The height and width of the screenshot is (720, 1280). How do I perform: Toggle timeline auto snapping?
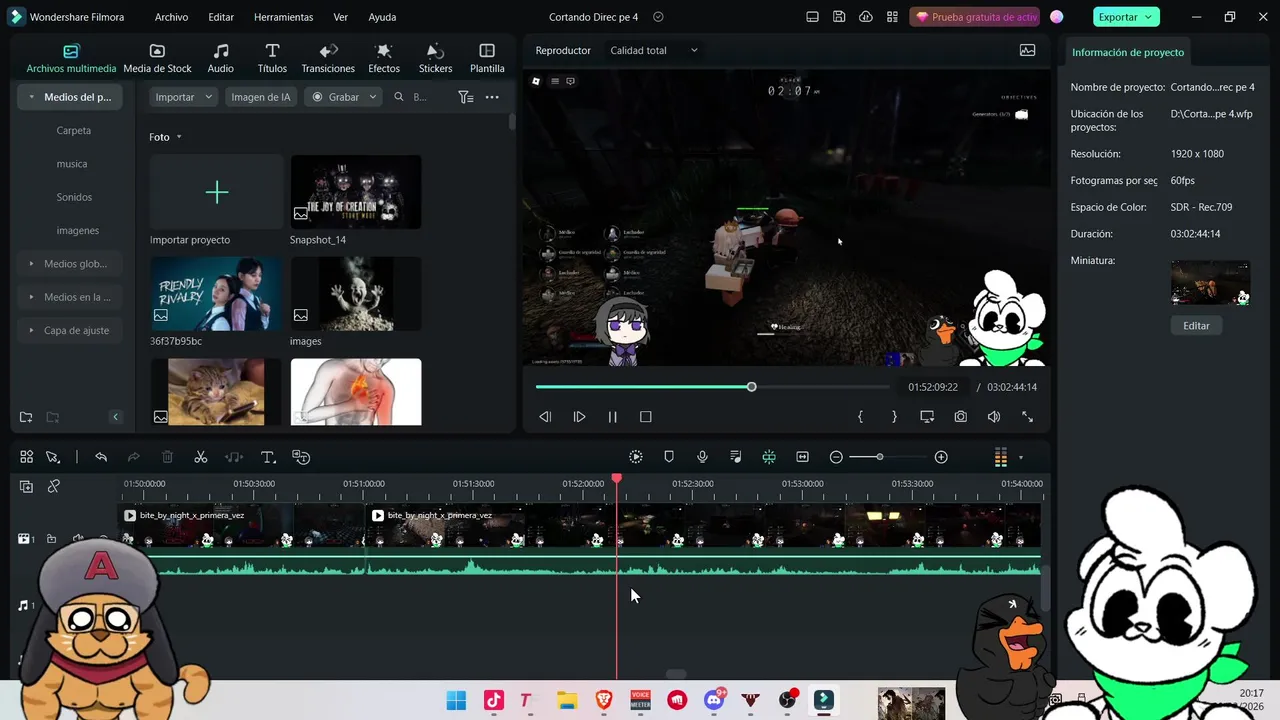tap(769, 457)
